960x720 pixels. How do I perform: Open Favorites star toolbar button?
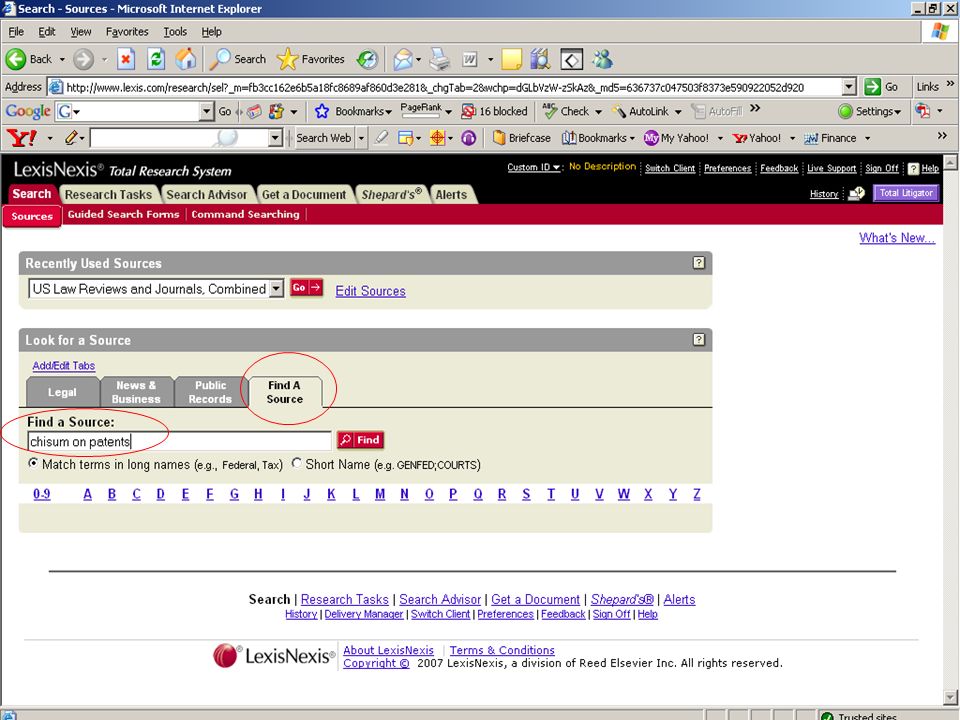(x=310, y=59)
